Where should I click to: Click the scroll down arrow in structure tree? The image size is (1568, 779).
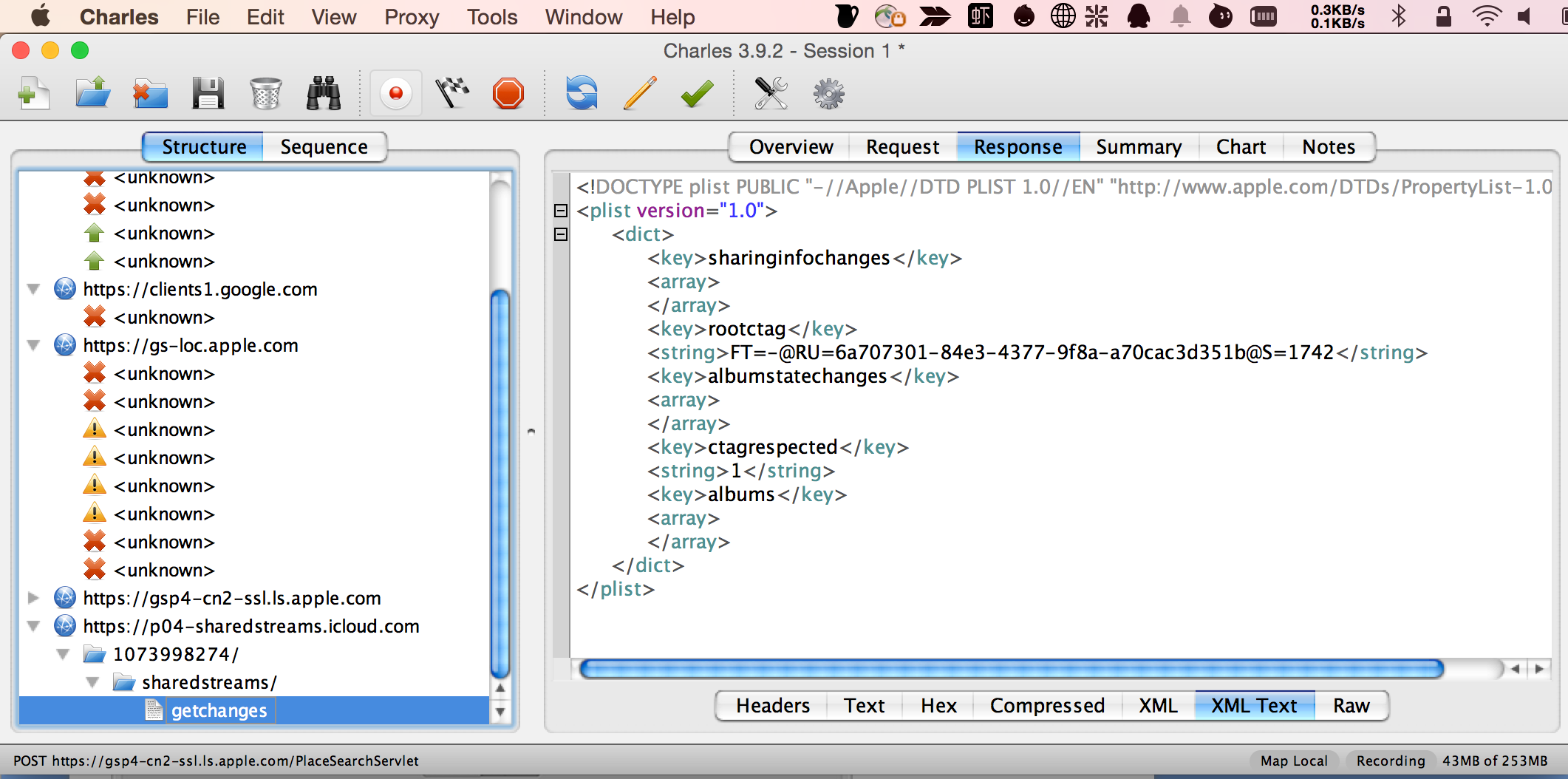tap(500, 712)
